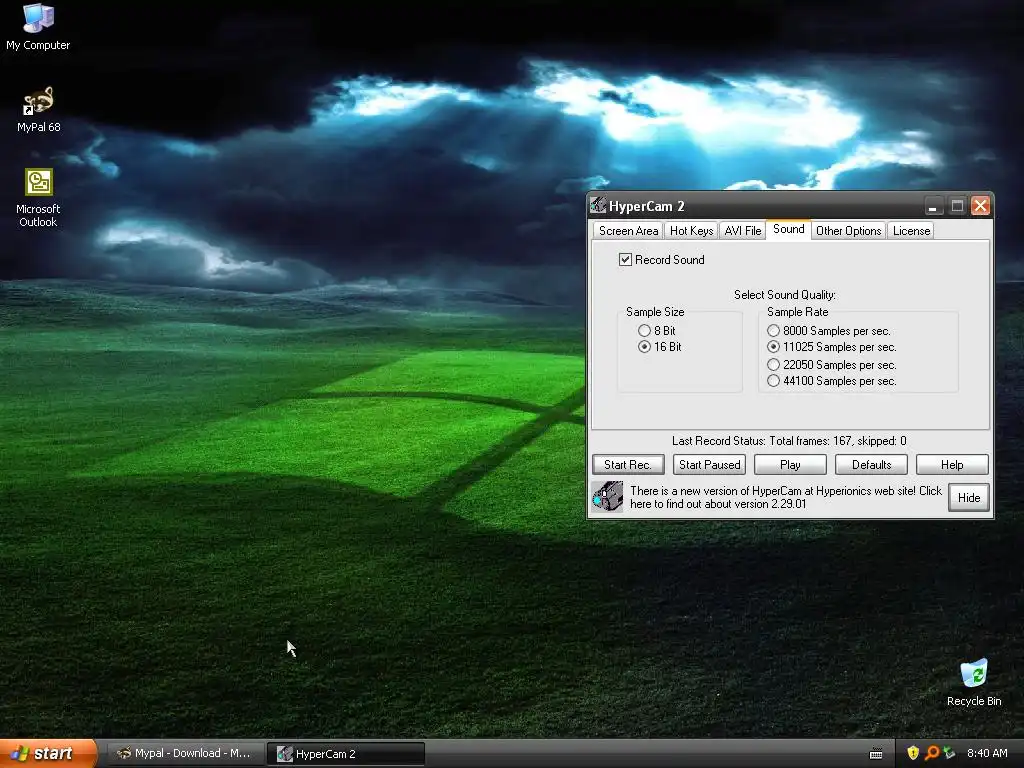The width and height of the screenshot is (1024, 768).
Task: Click the new HyperCam version notice text
Action: tap(786, 497)
